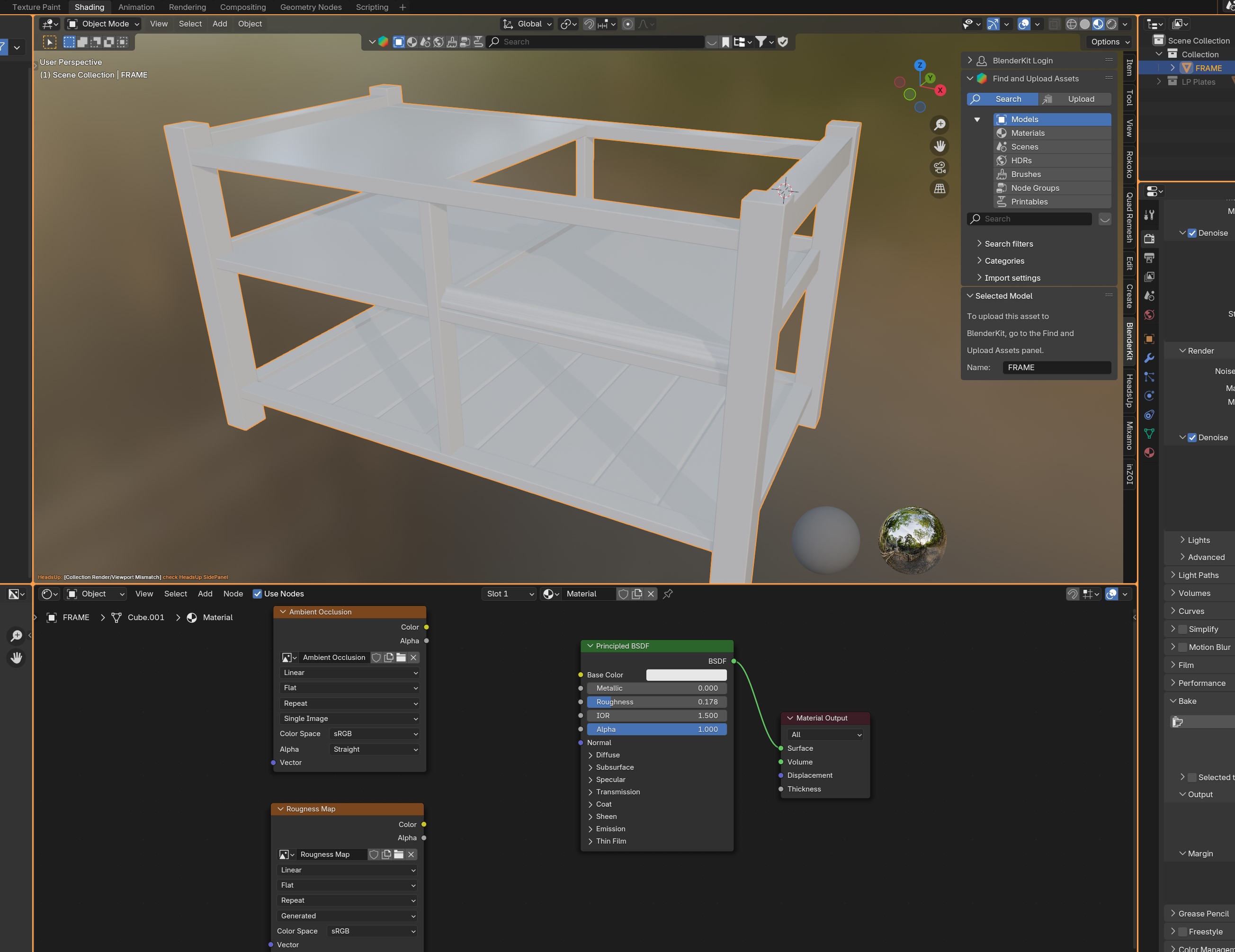This screenshot has height=952, width=1235.
Task: Click the BlenderKit bookmark icon in asset bar
Action: tap(725, 42)
